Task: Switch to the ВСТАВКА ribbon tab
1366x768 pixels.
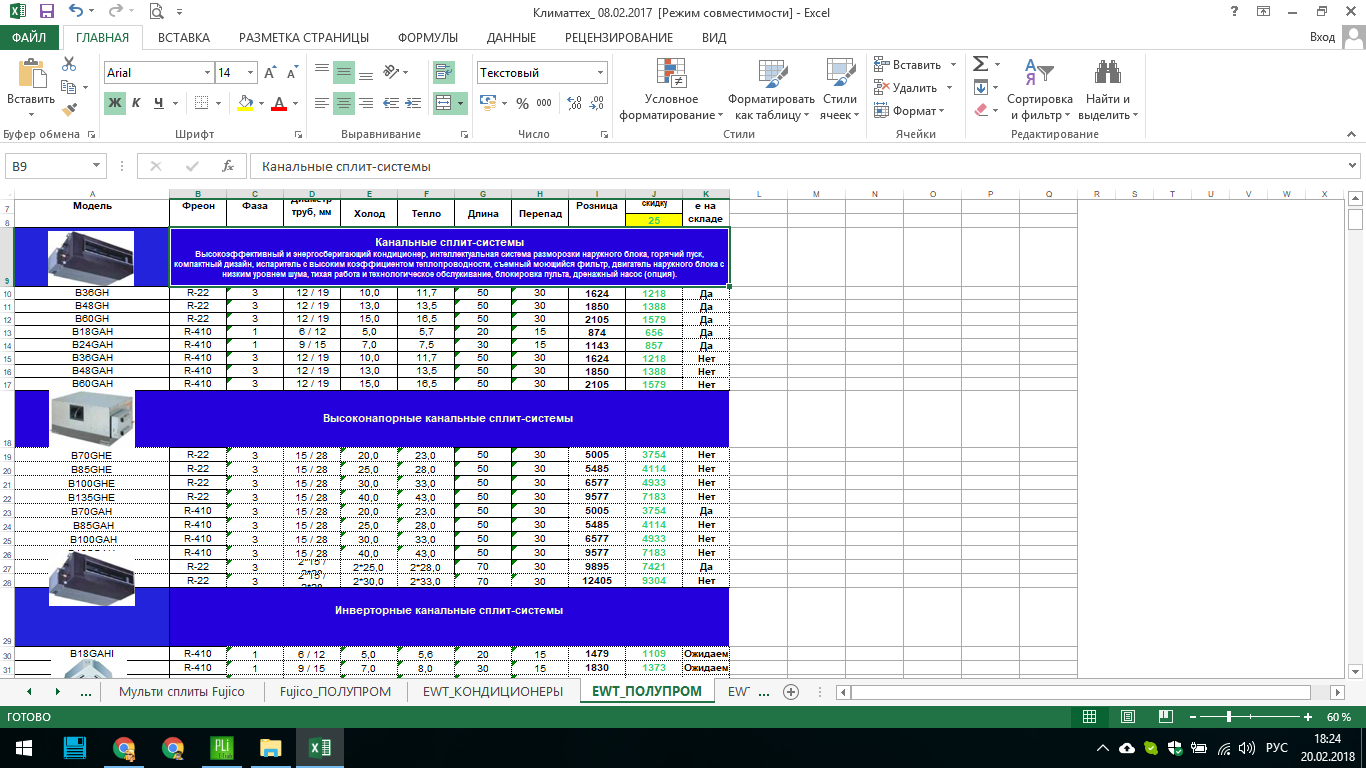Action: tap(184, 38)
